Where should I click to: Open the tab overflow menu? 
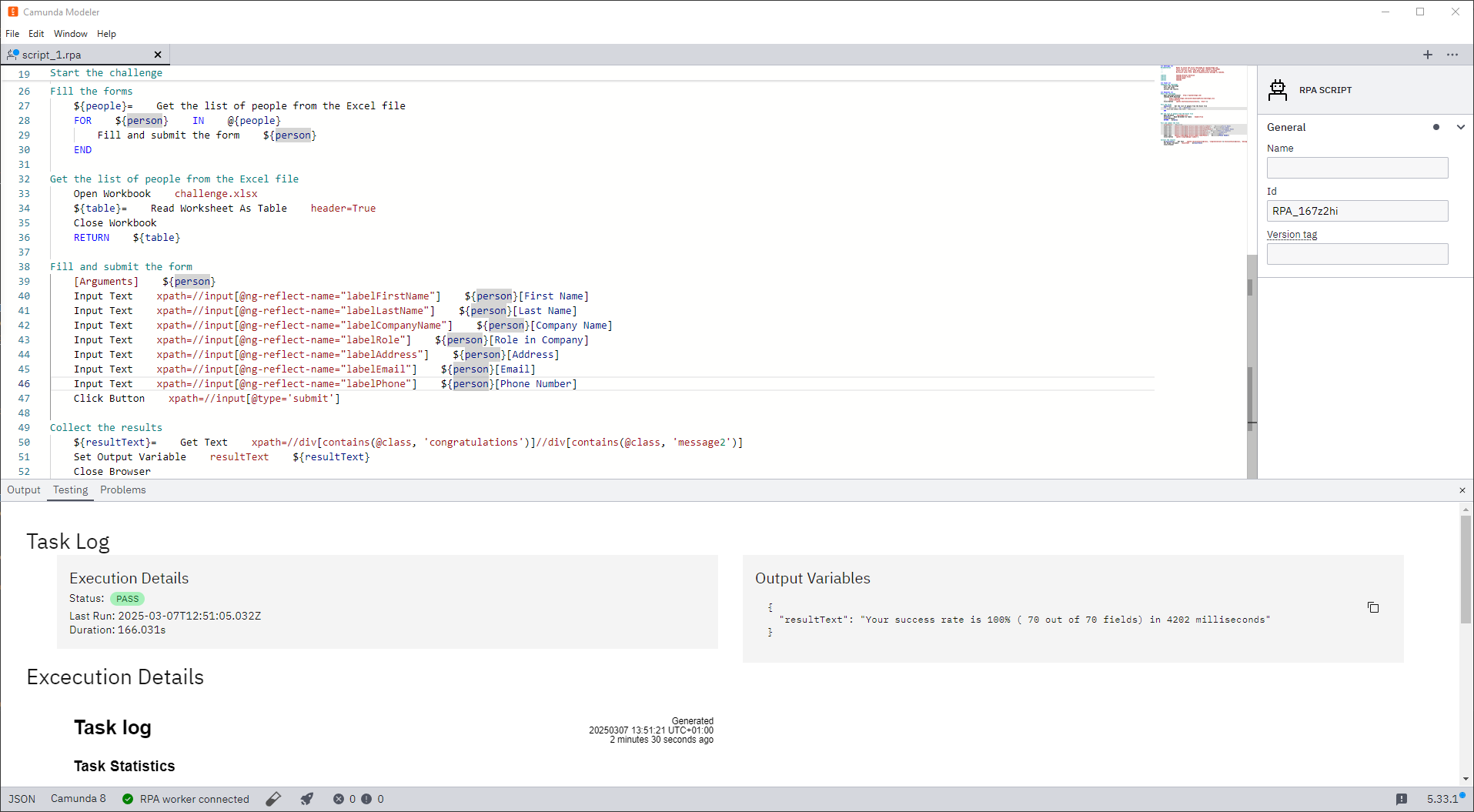1453,55
